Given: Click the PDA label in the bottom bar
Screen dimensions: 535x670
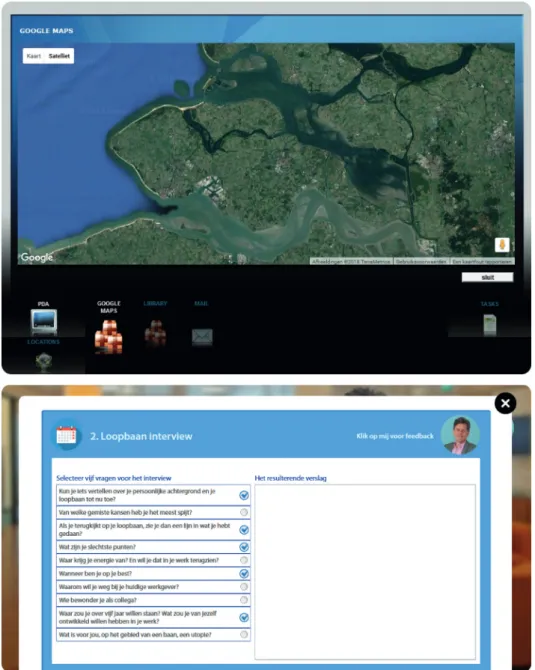Looking at the screenshot, I should pyautogui.click(x=44, y=304).
